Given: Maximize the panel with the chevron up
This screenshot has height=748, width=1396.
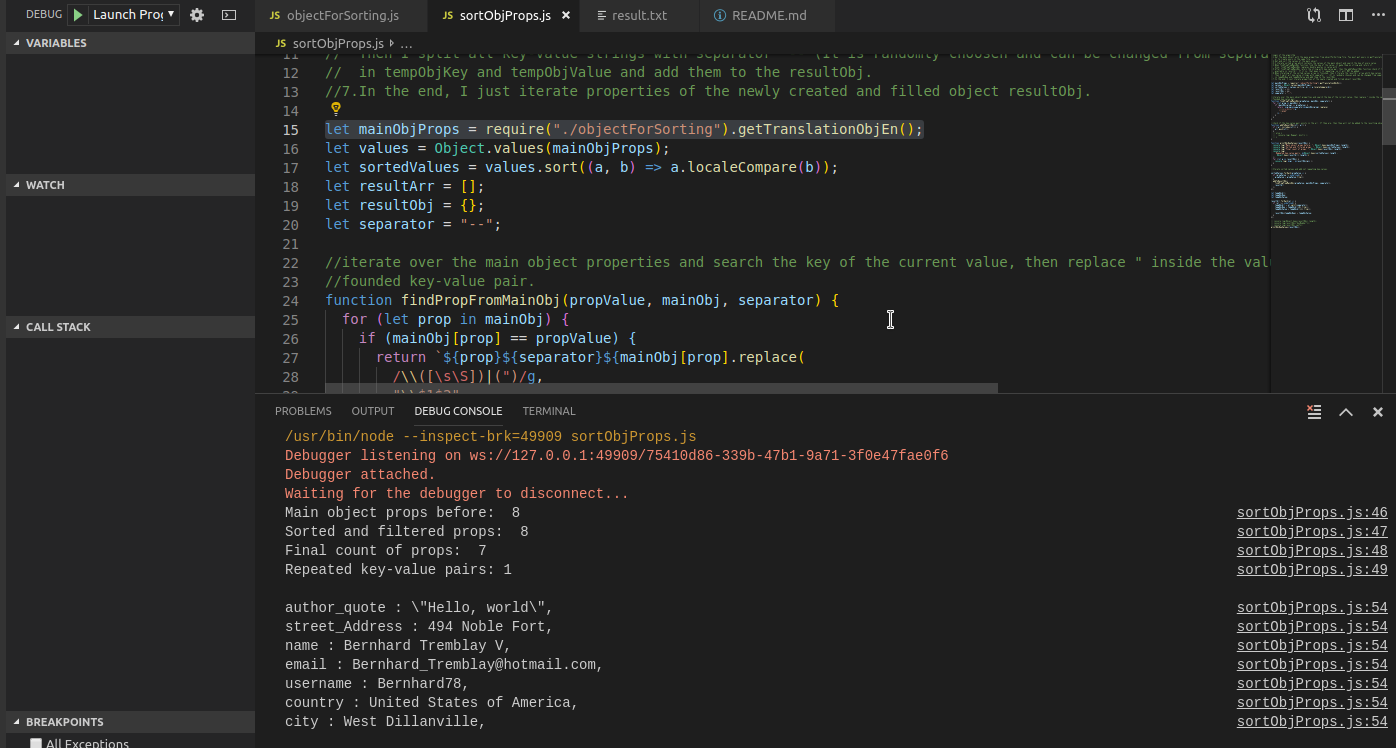Looking at the screenshot, I should (1346, 412).
